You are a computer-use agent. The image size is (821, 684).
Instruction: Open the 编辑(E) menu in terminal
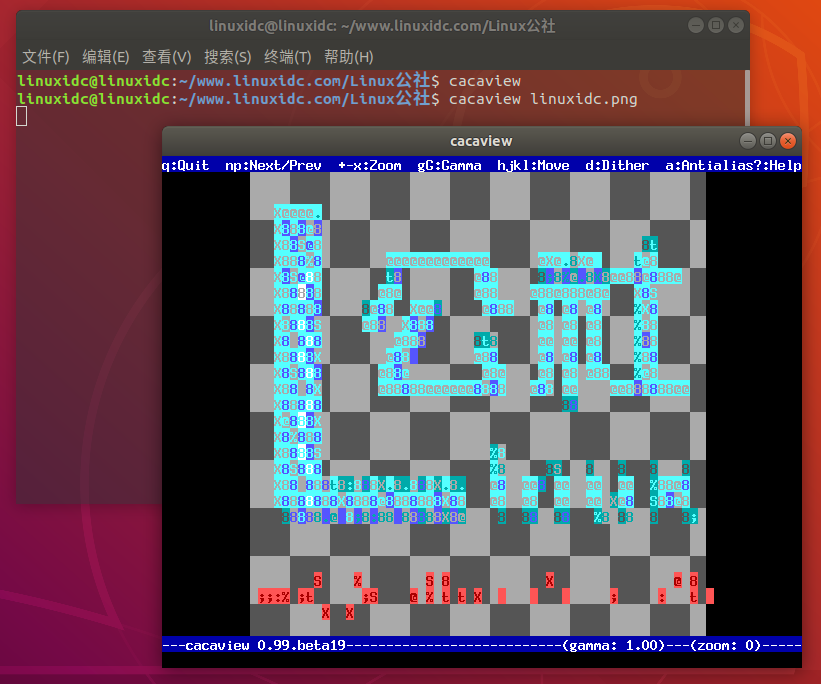point(106,57)
